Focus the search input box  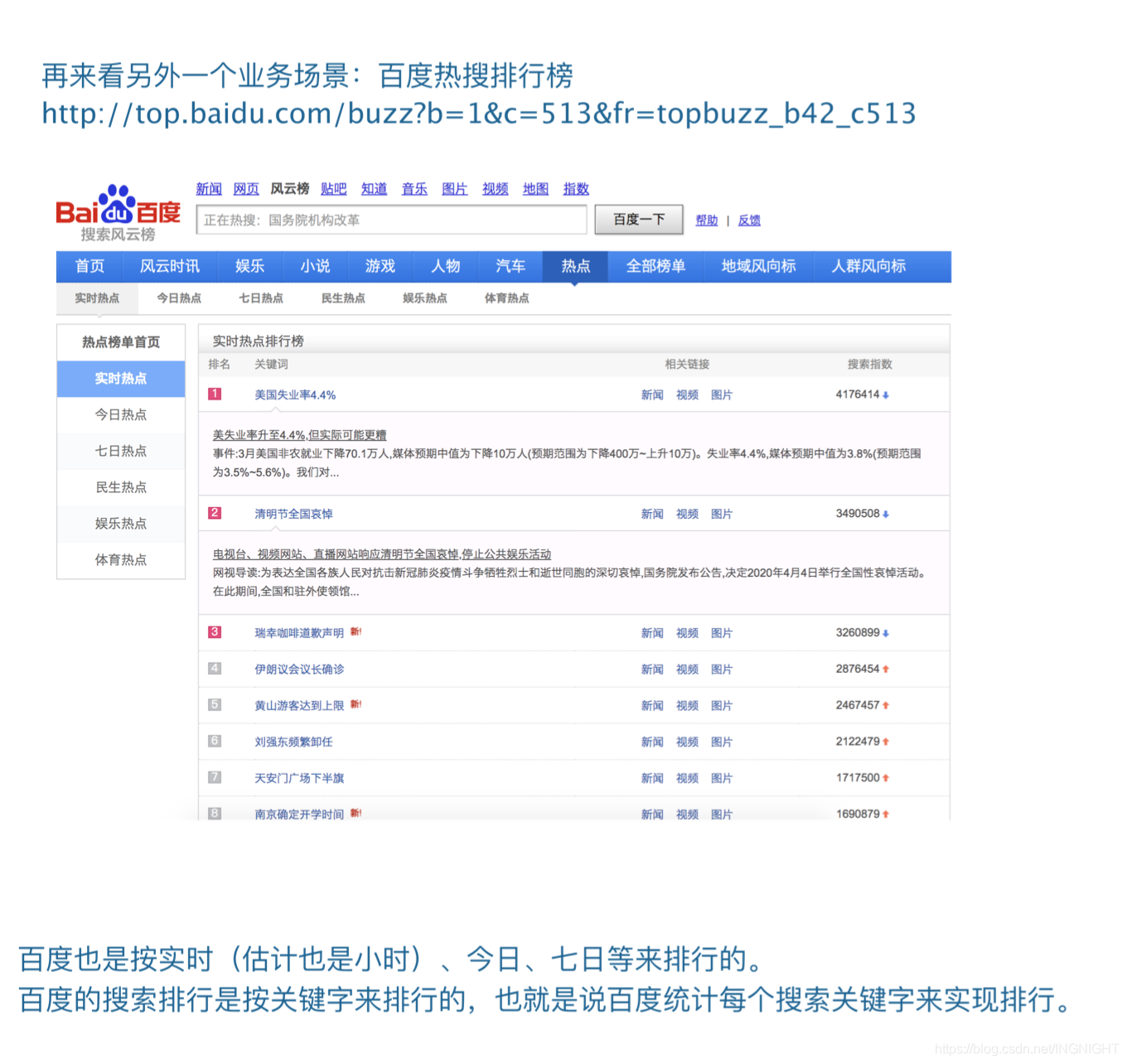point(391,220)
